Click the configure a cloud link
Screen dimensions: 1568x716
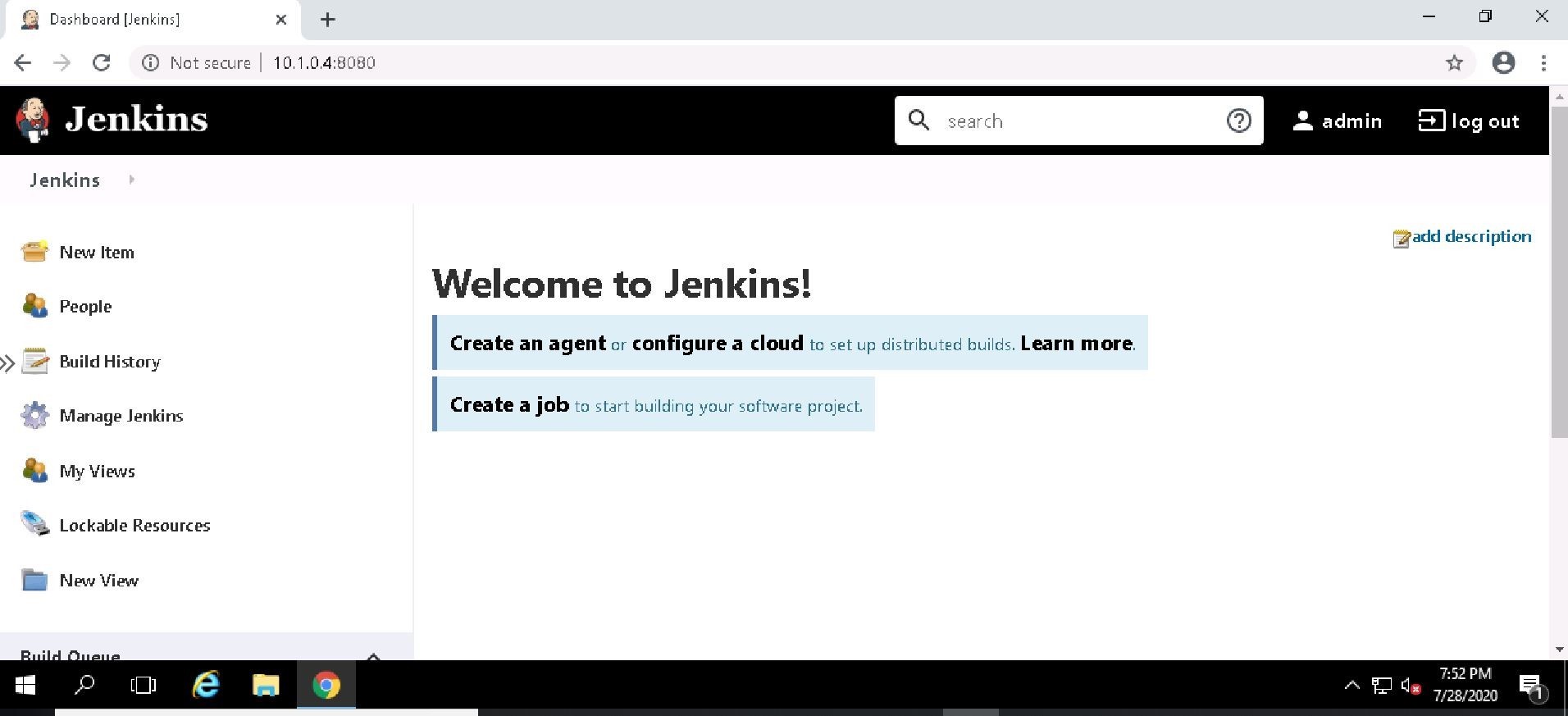(718, 344)
